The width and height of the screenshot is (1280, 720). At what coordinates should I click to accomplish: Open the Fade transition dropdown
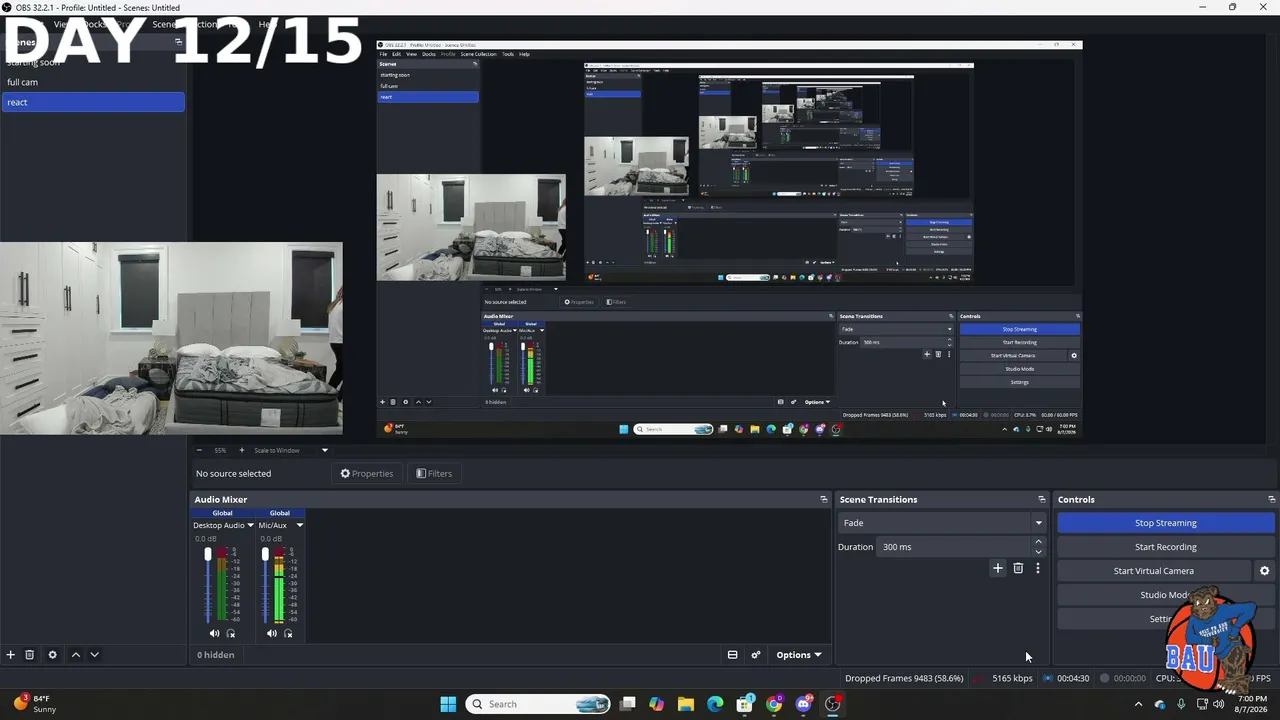(941, 523)
